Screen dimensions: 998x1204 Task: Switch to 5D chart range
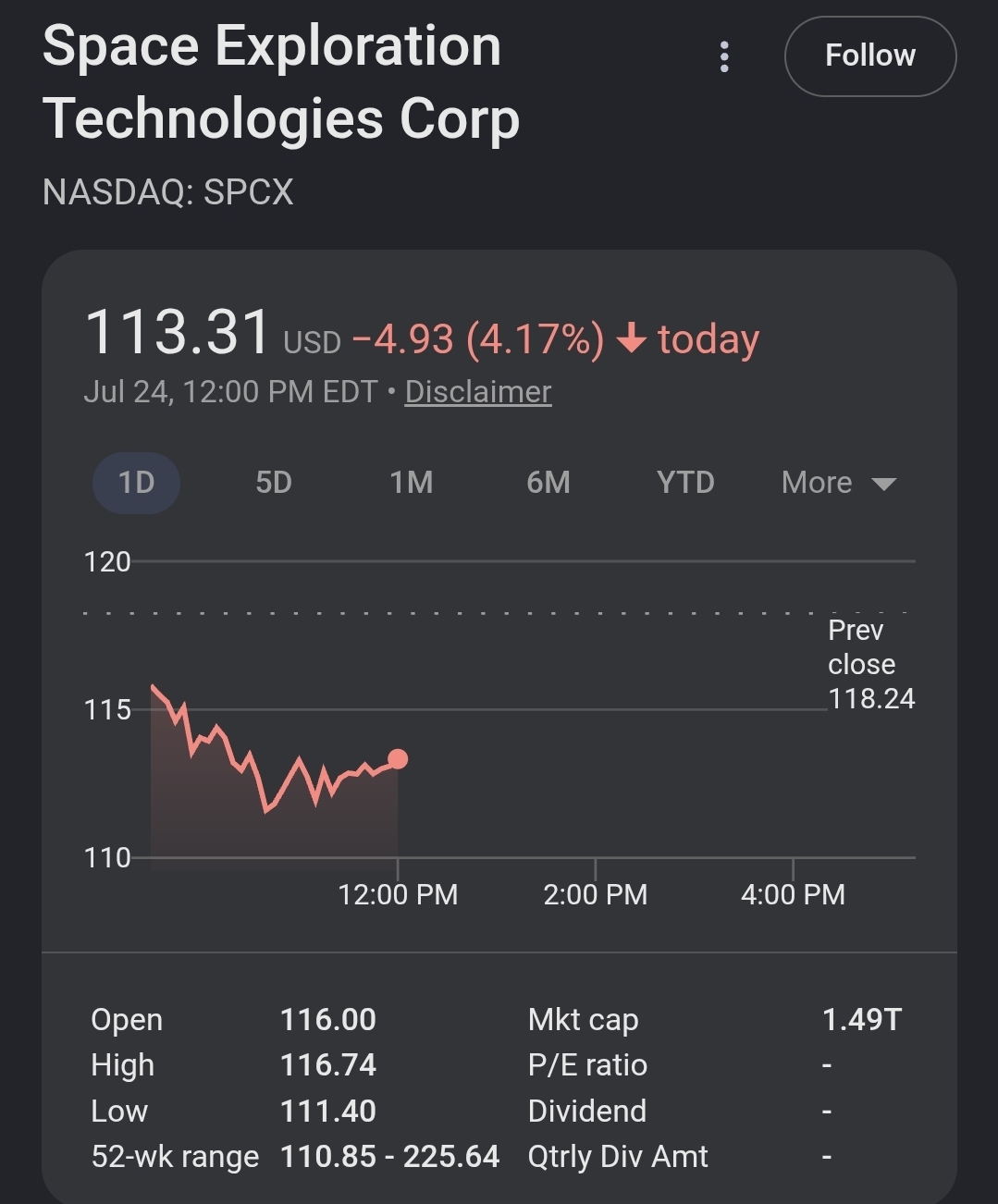274,483
